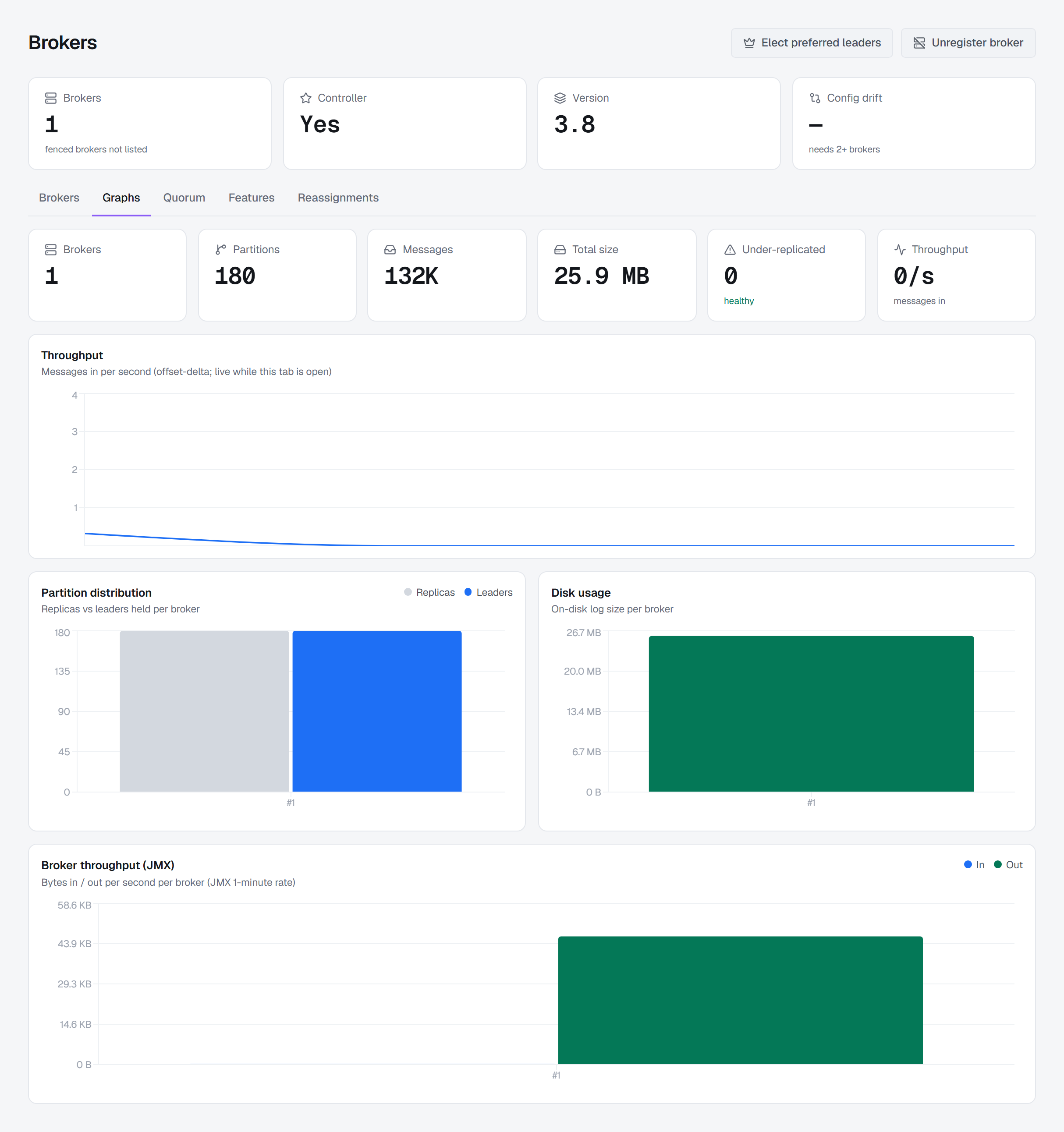Click the server icon in the Graphs Brokers stat card
Viewport: 1064px width, 1132px height.
(51, 249)
